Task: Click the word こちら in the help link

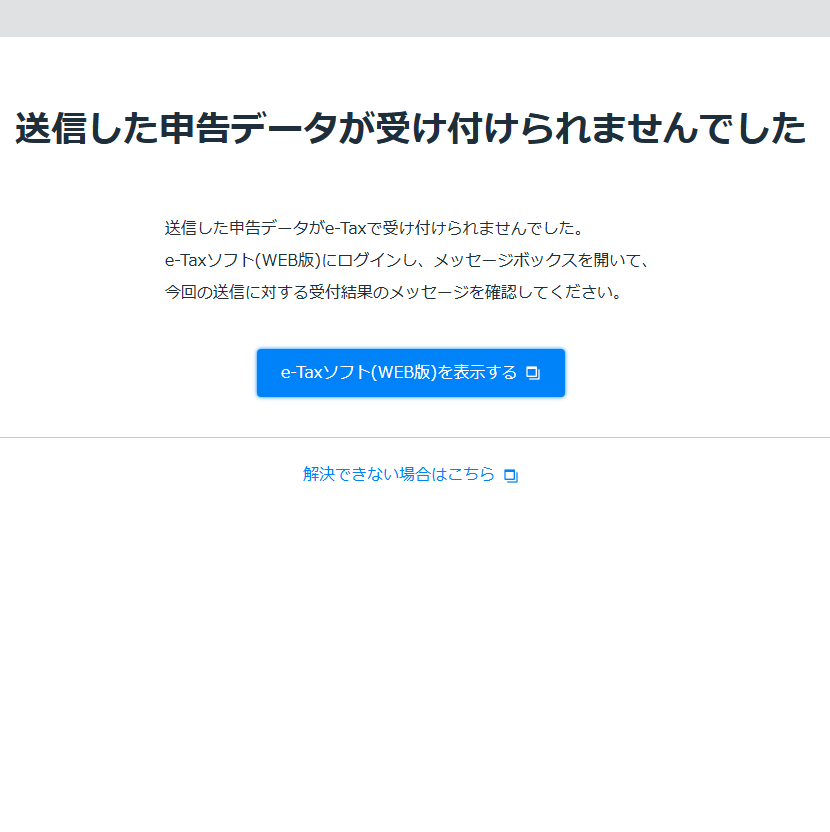Action: (x=470, y=475)
